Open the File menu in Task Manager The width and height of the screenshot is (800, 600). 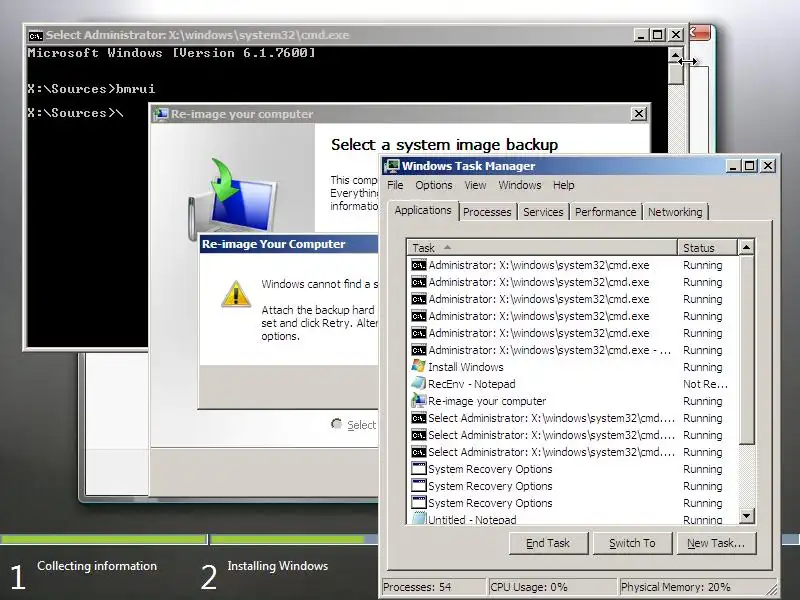click(395, 185)
